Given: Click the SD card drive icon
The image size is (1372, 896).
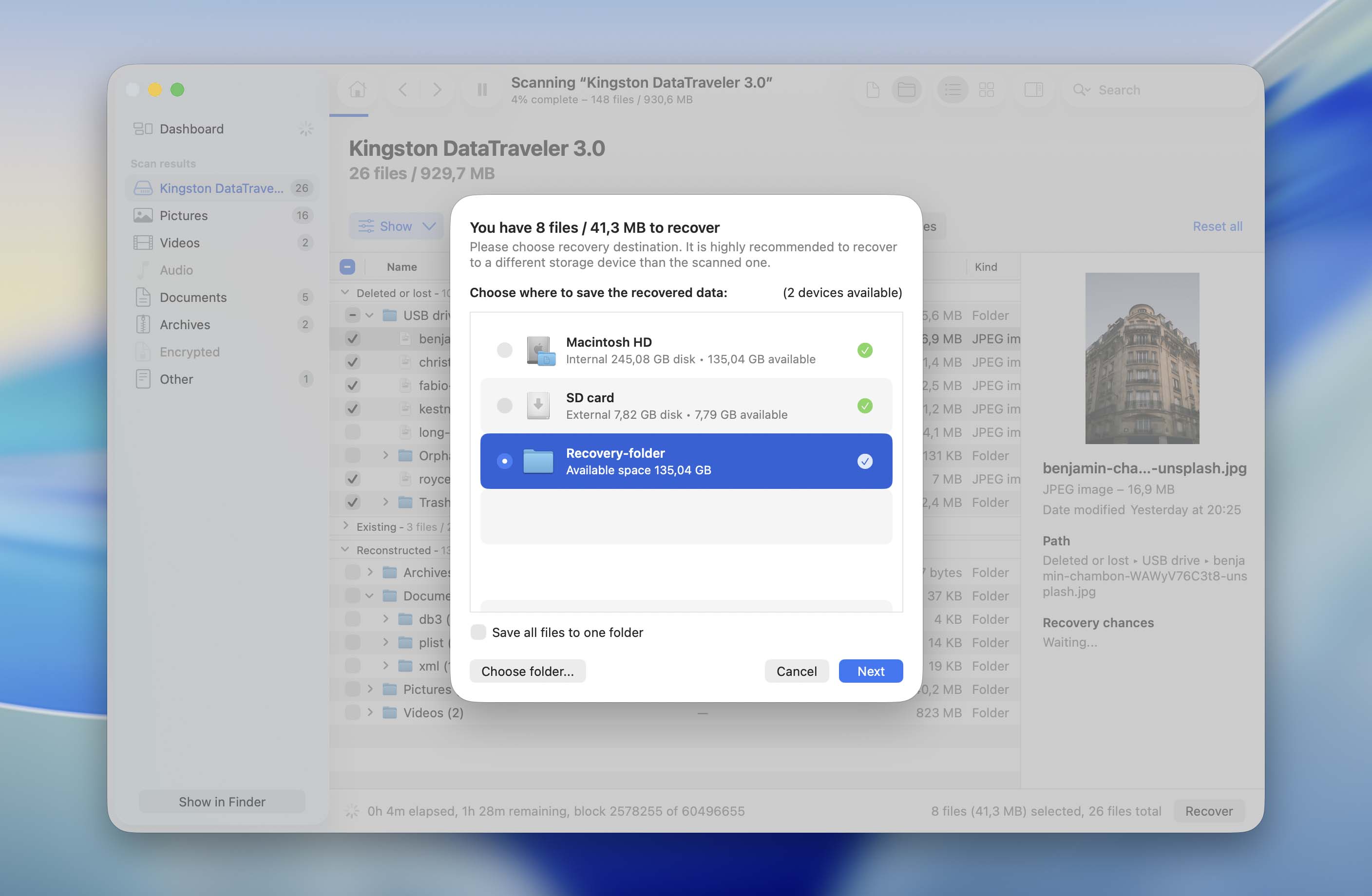Looking at the screenshot, I should tap(538, 405).
